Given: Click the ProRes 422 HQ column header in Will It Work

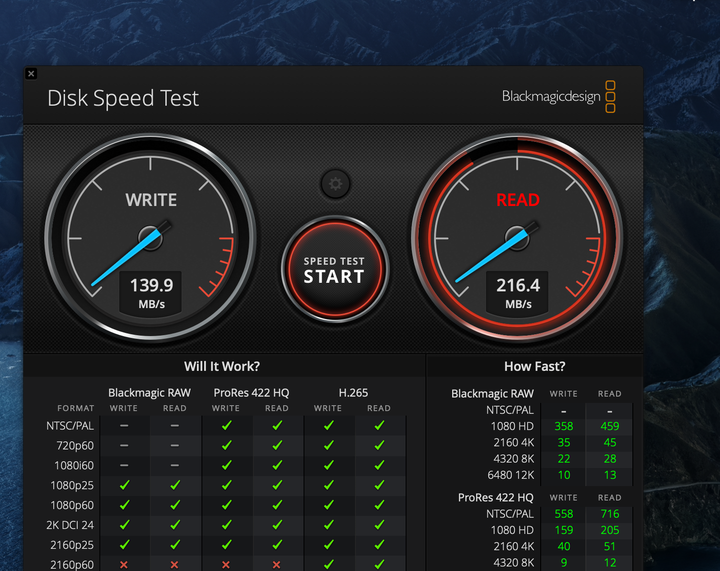Looking at the screenshot, I should pyautogui.click(x=251, y=393).
